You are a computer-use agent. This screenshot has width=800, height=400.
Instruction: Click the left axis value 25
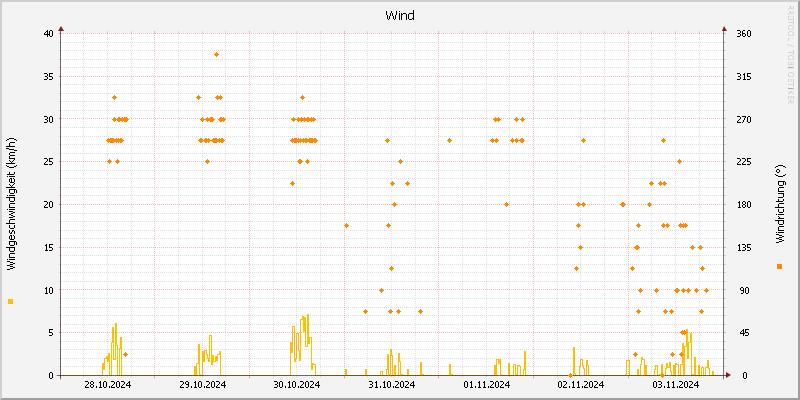48,162
